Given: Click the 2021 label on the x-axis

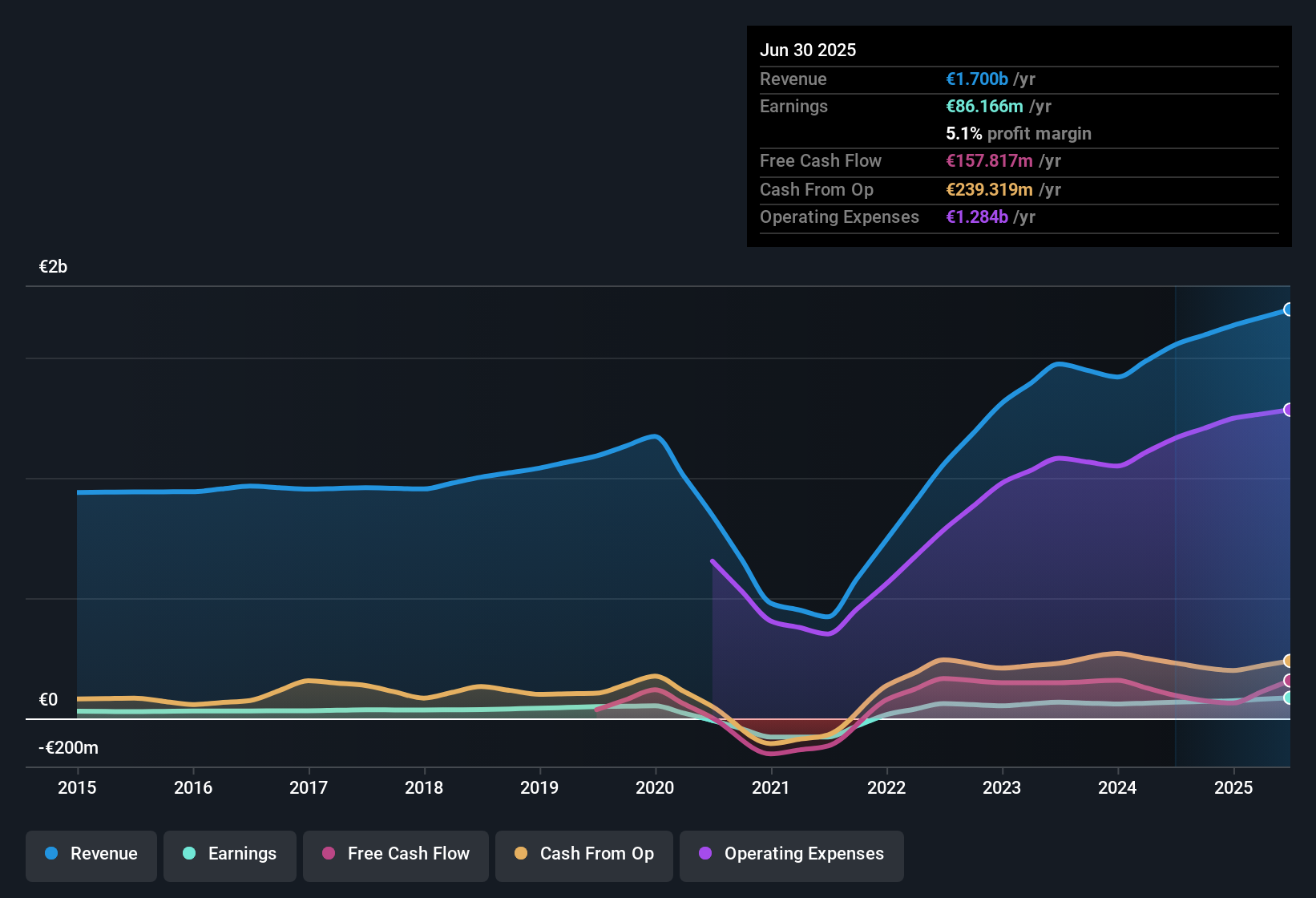Looking at the screenshot, I should click(769, 788).
